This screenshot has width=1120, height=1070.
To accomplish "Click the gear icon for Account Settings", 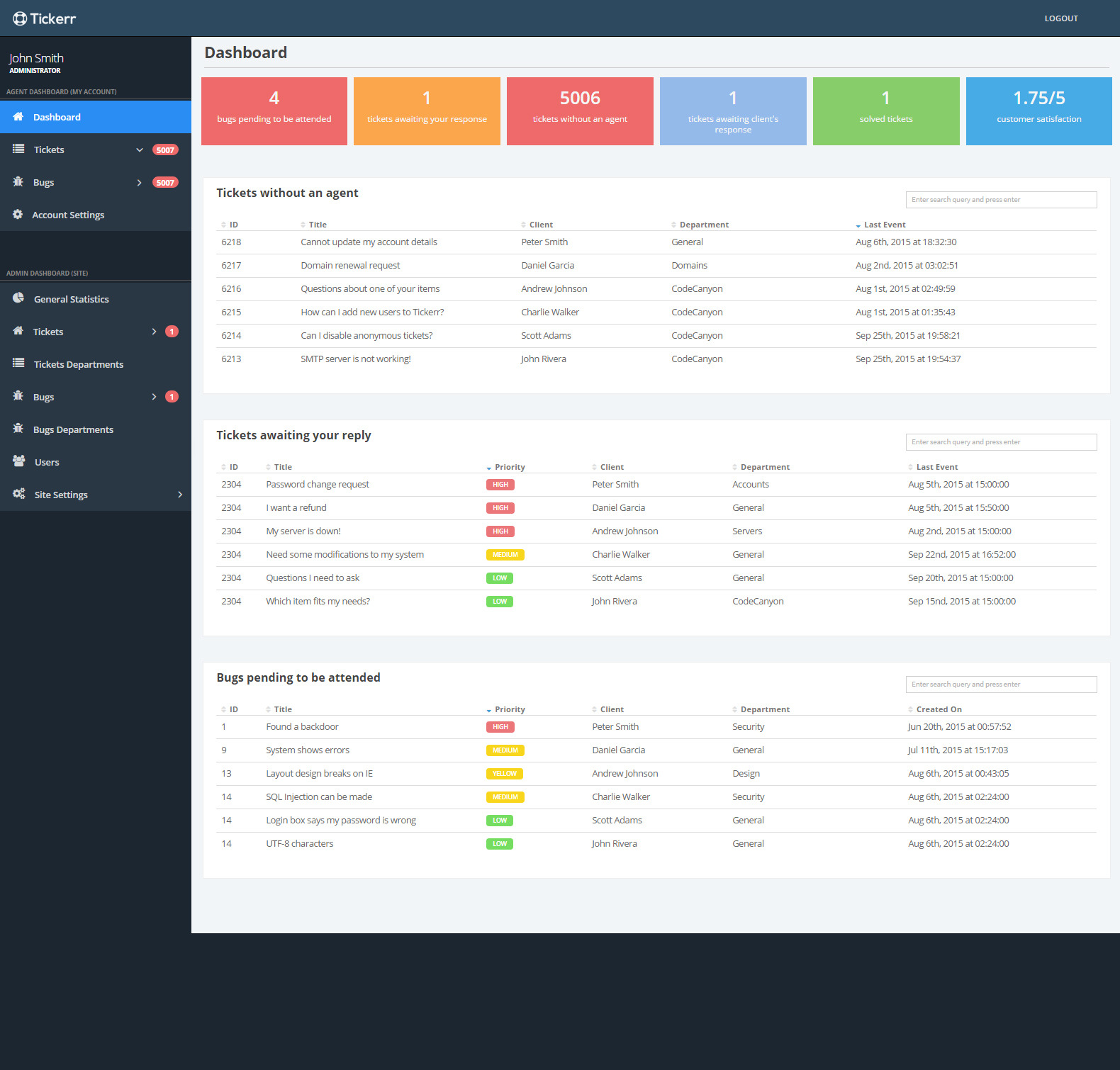I will [18, 214].
